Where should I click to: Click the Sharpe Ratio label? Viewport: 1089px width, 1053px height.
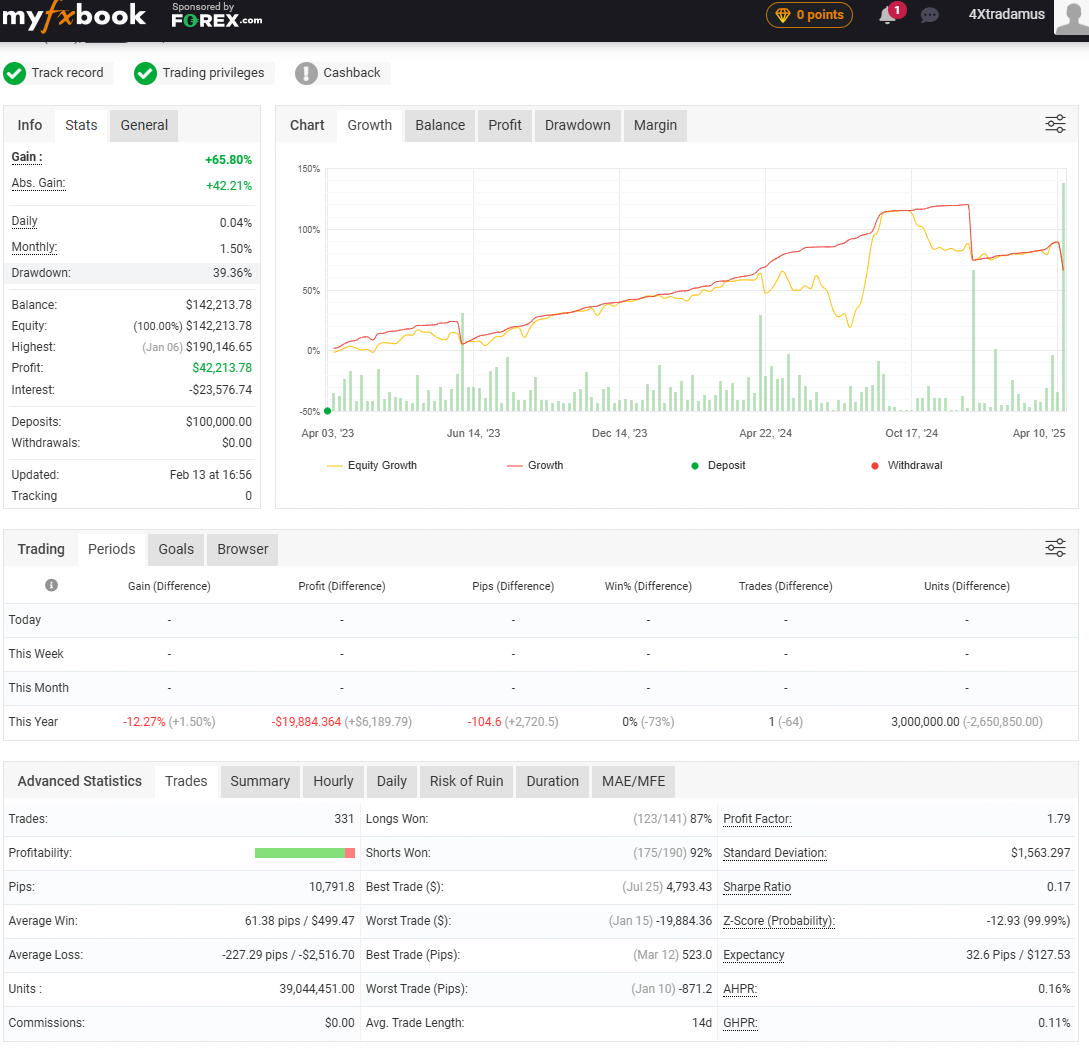point(757,887)
